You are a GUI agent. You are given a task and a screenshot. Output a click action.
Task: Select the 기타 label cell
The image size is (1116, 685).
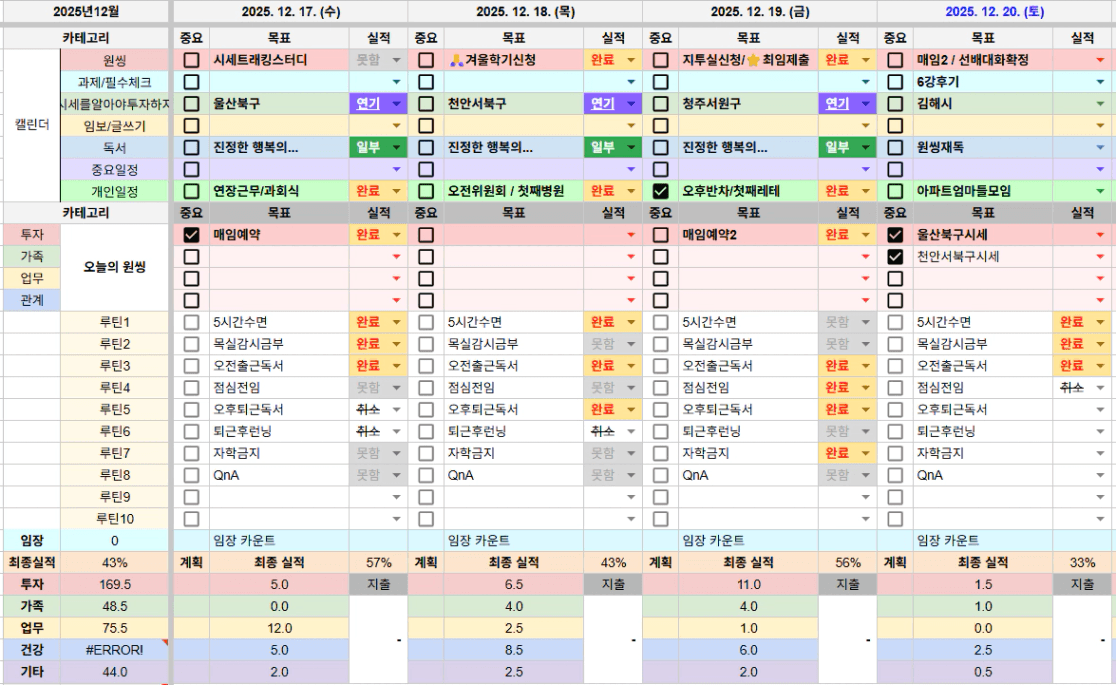pos(32,671)
